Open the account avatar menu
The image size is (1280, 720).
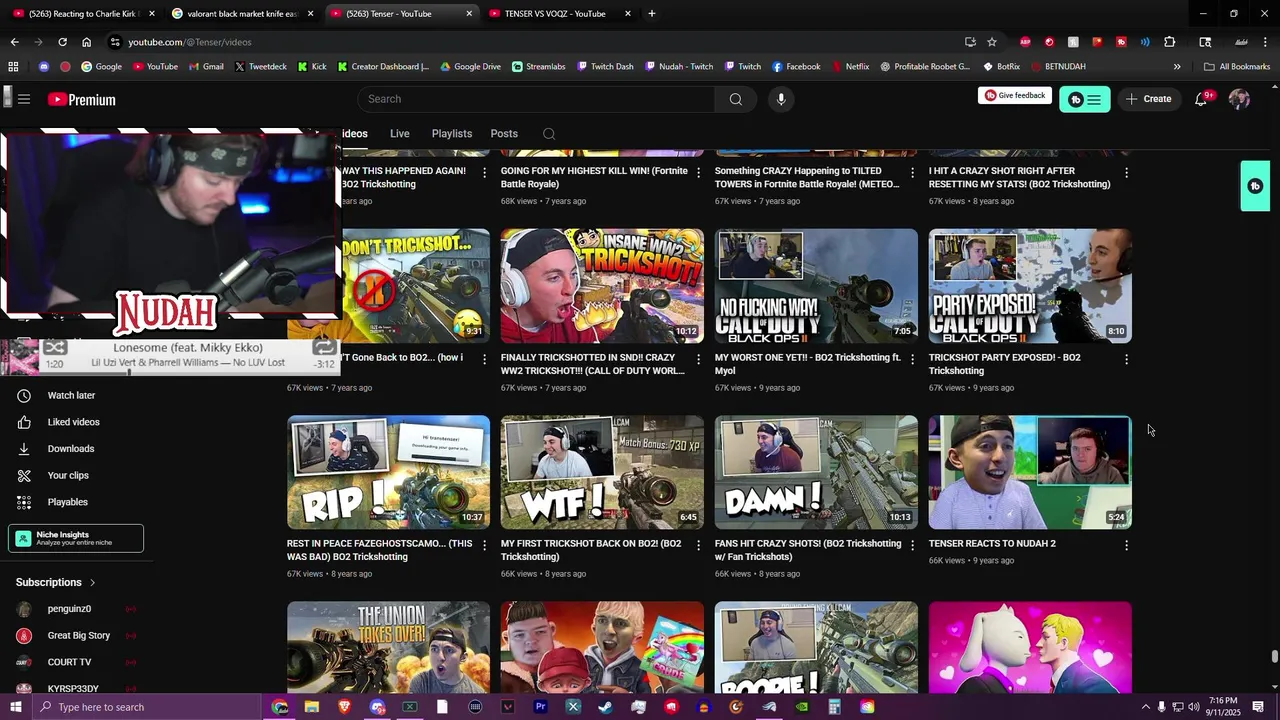[x=1239, y=99]
